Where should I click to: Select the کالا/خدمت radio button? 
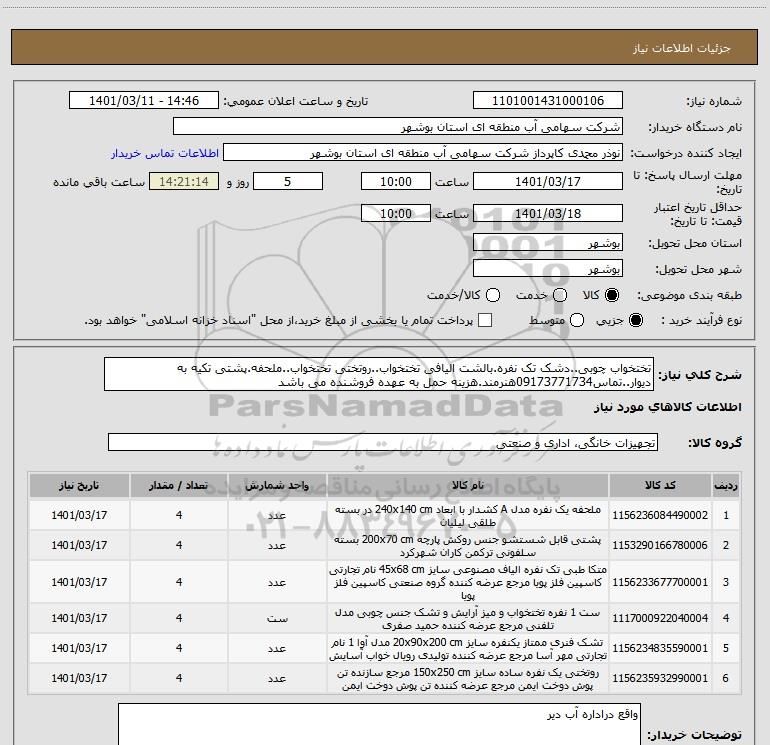[x=493, y=295]
